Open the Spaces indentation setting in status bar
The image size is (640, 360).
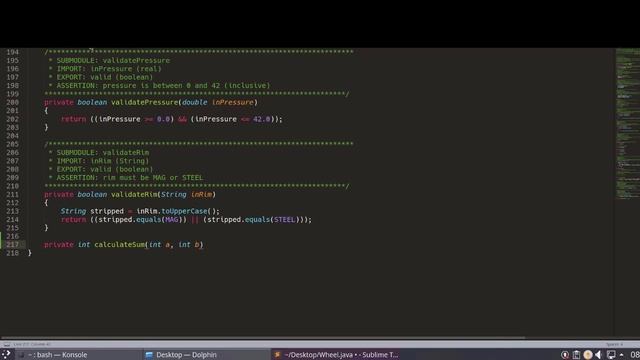[614, 344]
